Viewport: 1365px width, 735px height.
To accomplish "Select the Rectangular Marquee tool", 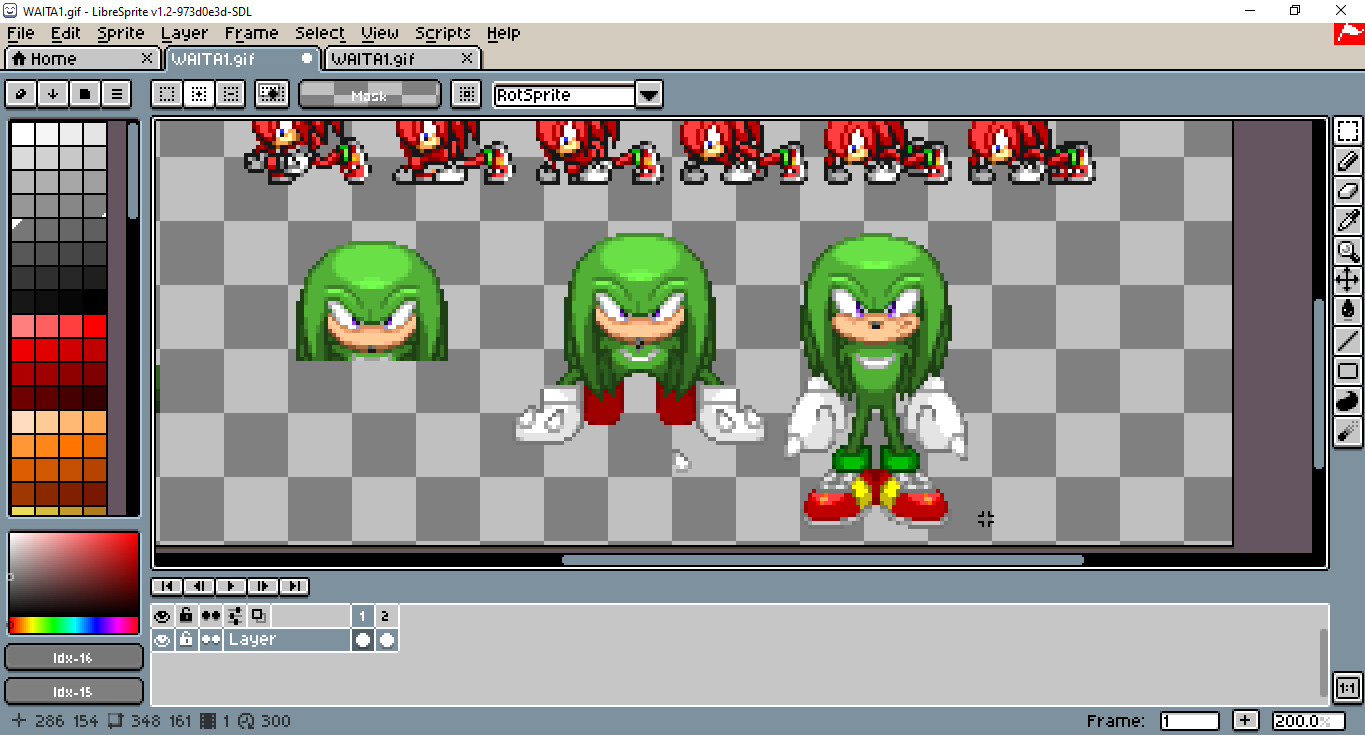I will [1348, 131].
